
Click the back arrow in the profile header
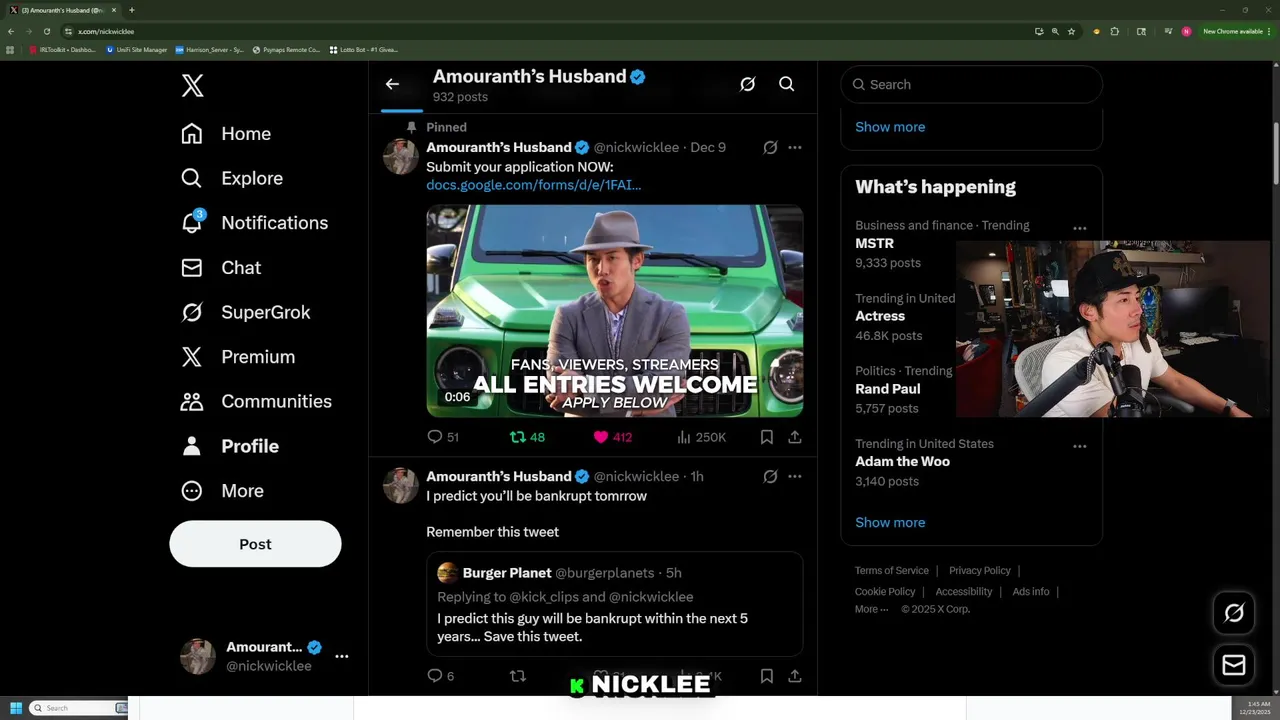pos(392,84)
